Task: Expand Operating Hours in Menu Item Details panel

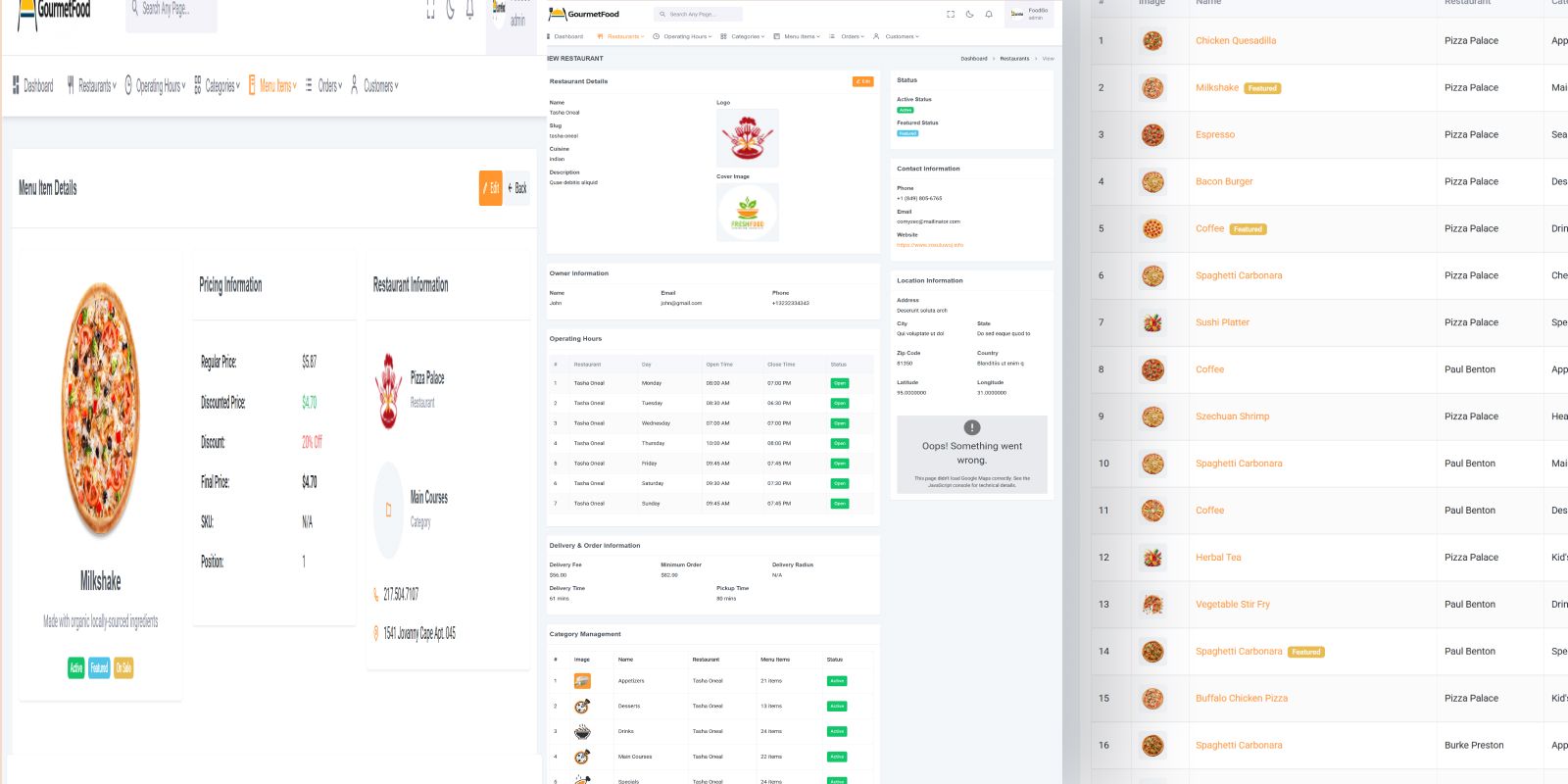Action: point(155,86)
